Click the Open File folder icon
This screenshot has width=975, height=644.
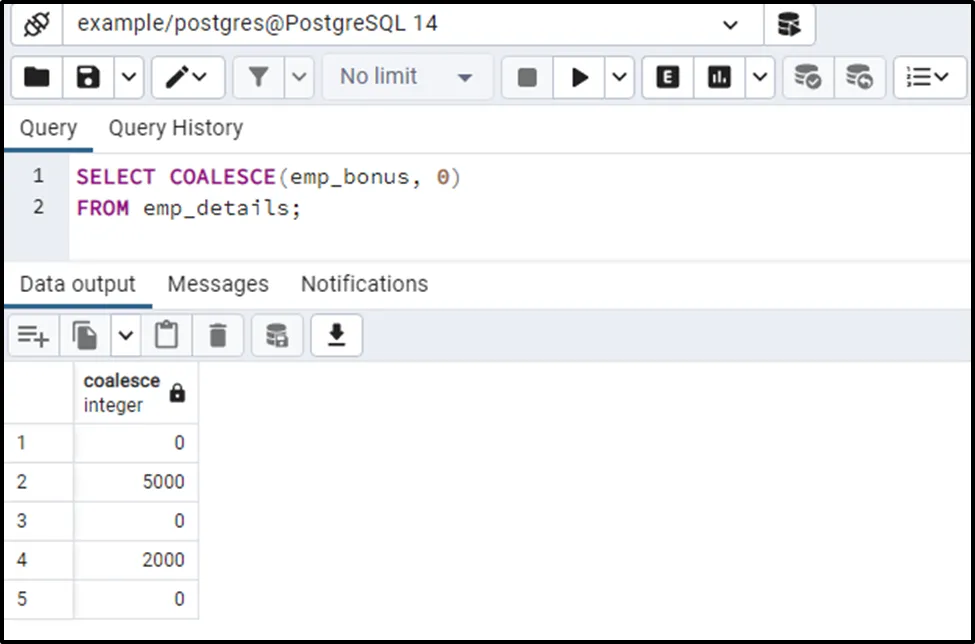click(37, 77)
